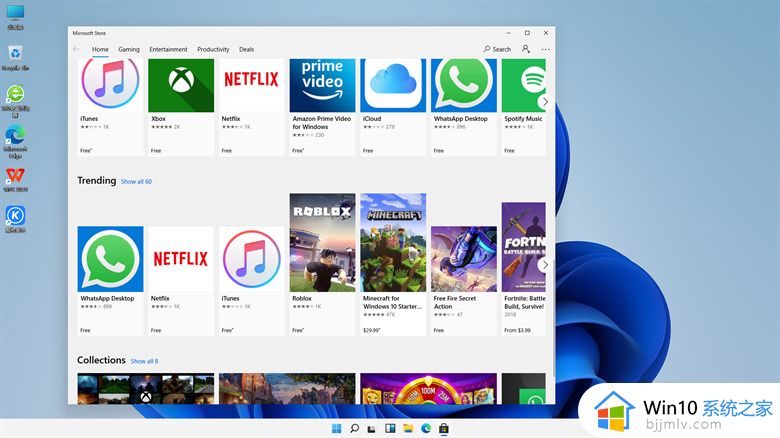Open WhatsApp Desktop tile in top row
Viewport: 780px width, 438px height.
tap(464, 107)
